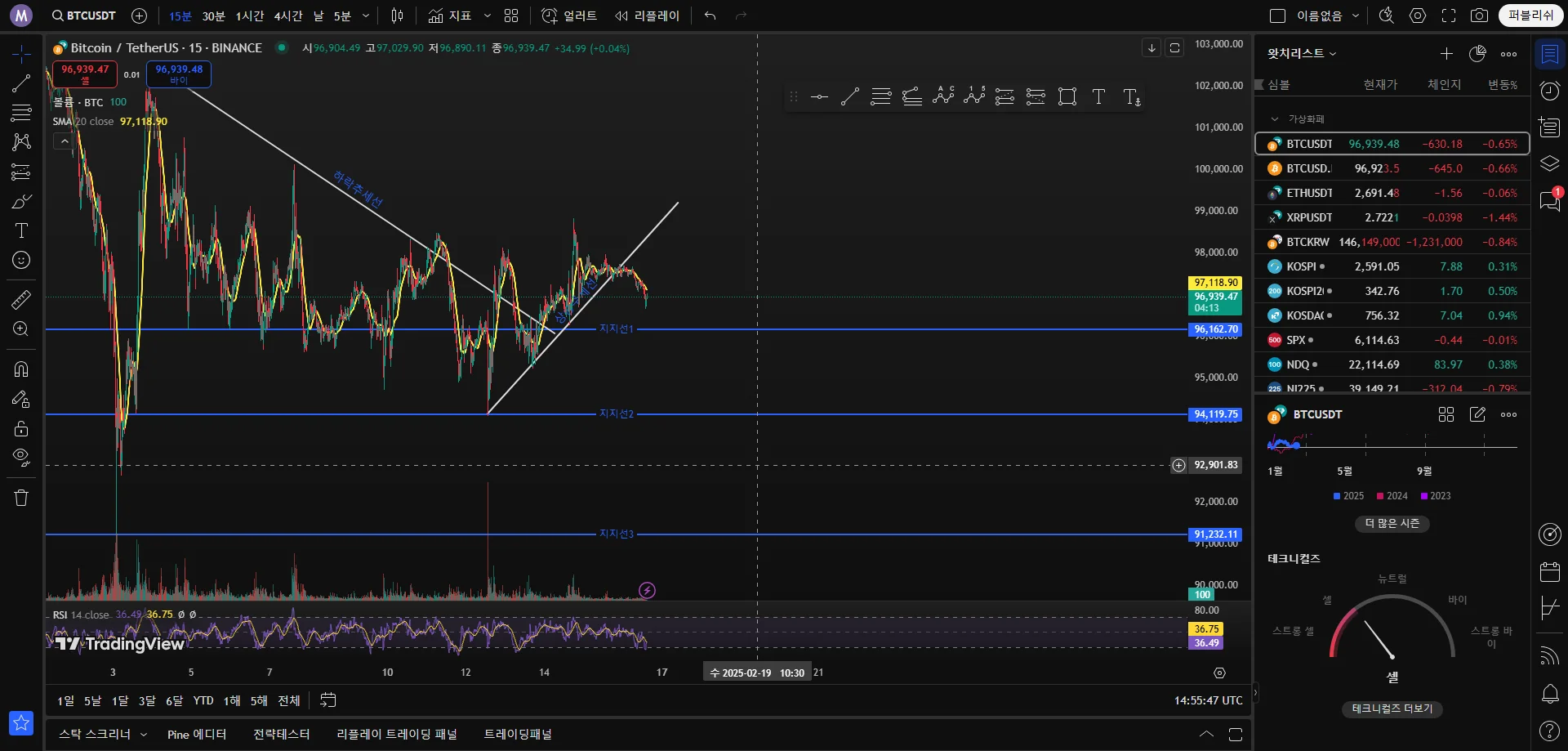Open the chart patterns tool group
The height and width of the screenshot is (751, 1568).
click(x=21, y=142)
